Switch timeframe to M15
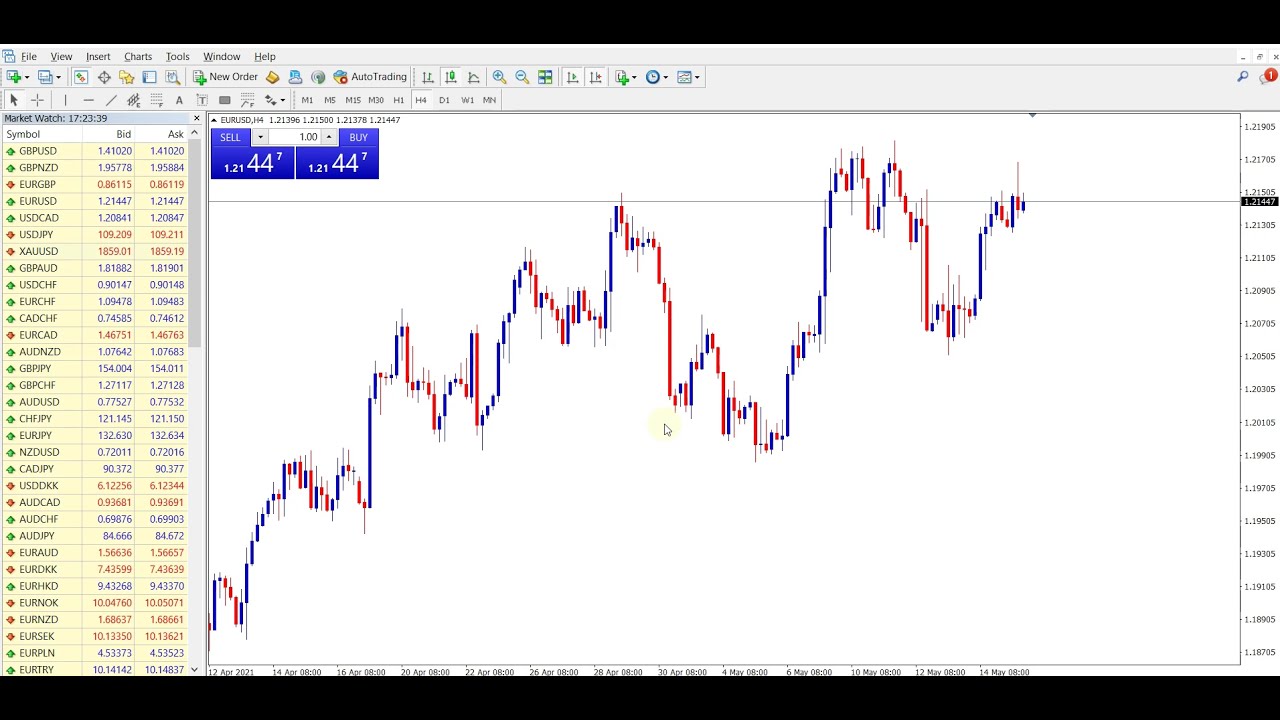 353,100
